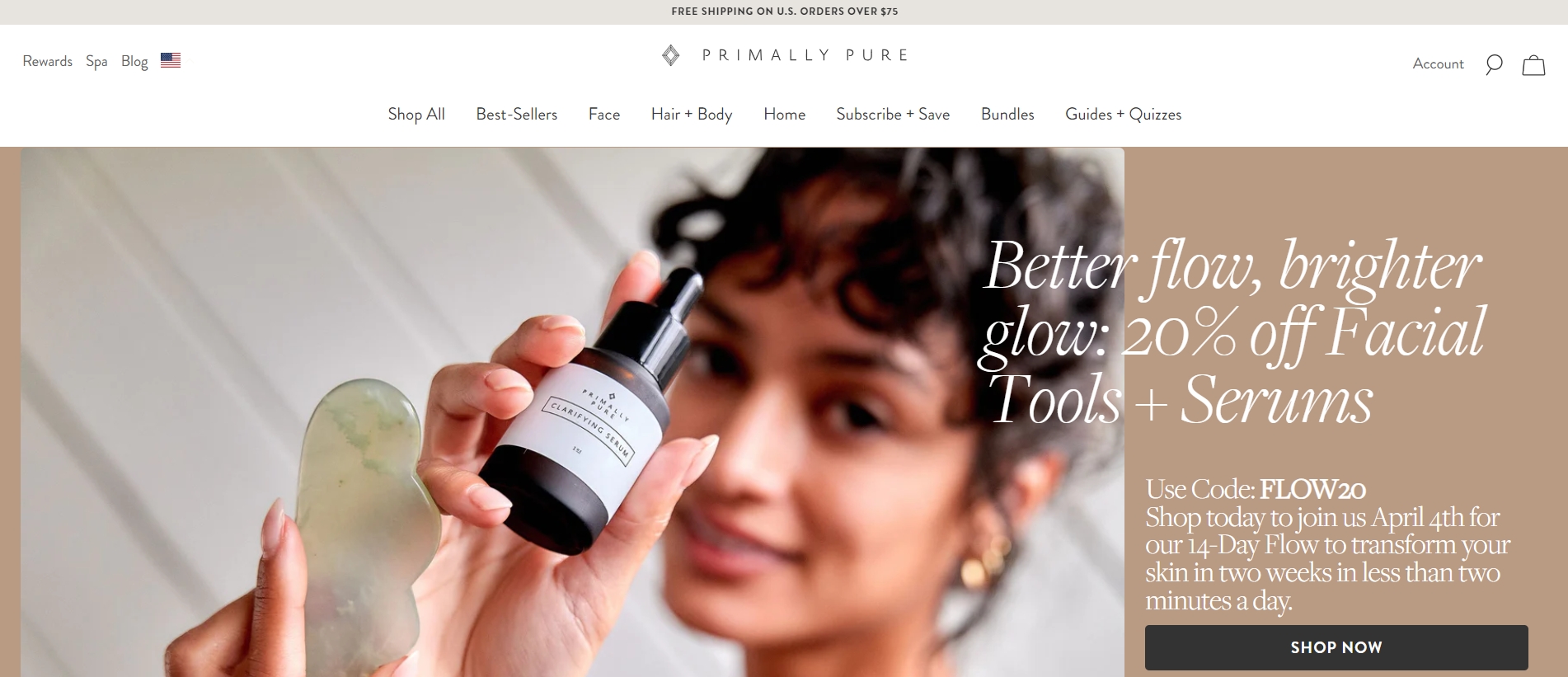Image resolution: width=1568 pixels, height=677 pixels.
Task: Open Guides + Quizzes menu
Action: point(1124,115)
